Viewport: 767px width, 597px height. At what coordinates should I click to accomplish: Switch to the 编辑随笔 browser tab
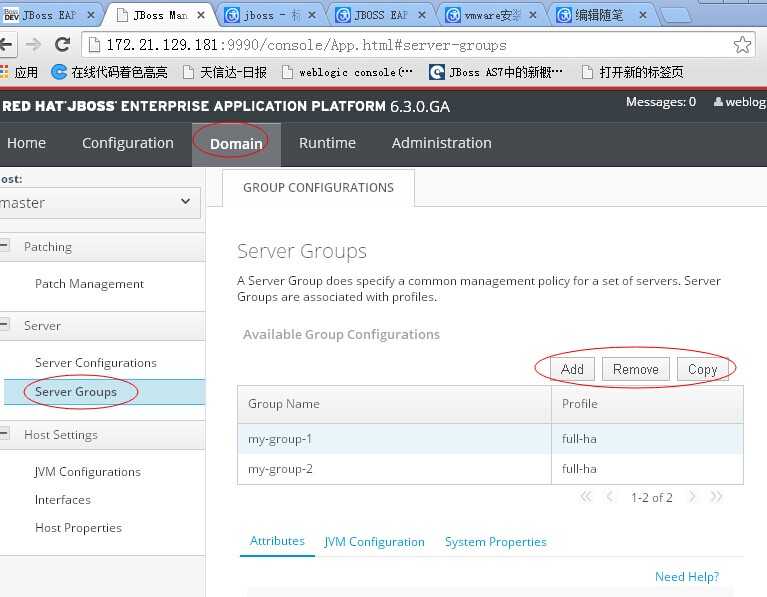tap(600, 16)
